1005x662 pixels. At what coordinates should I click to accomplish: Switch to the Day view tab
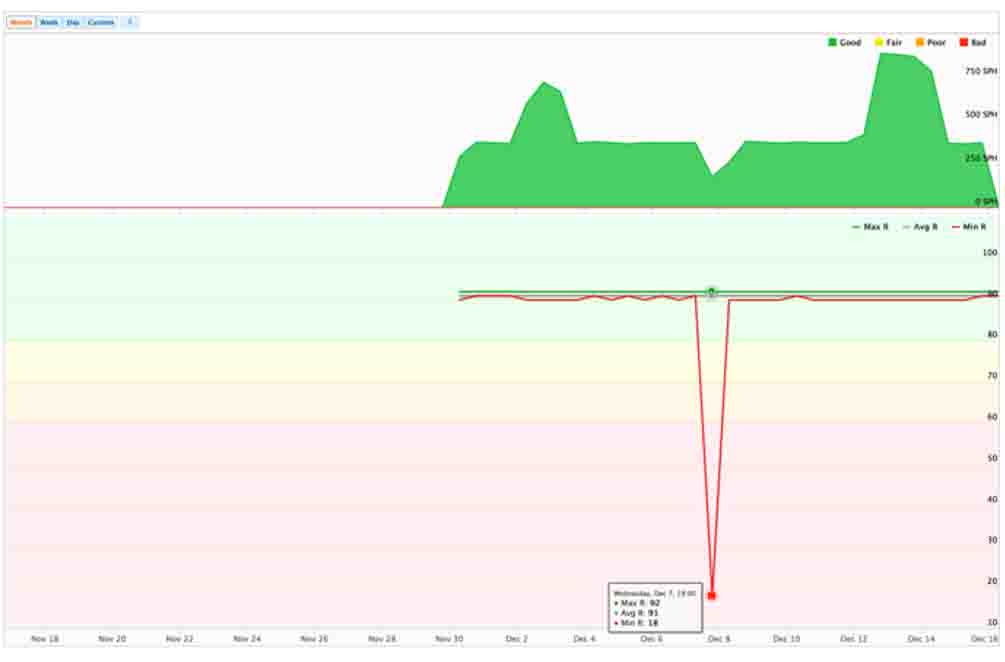[73, 22]
